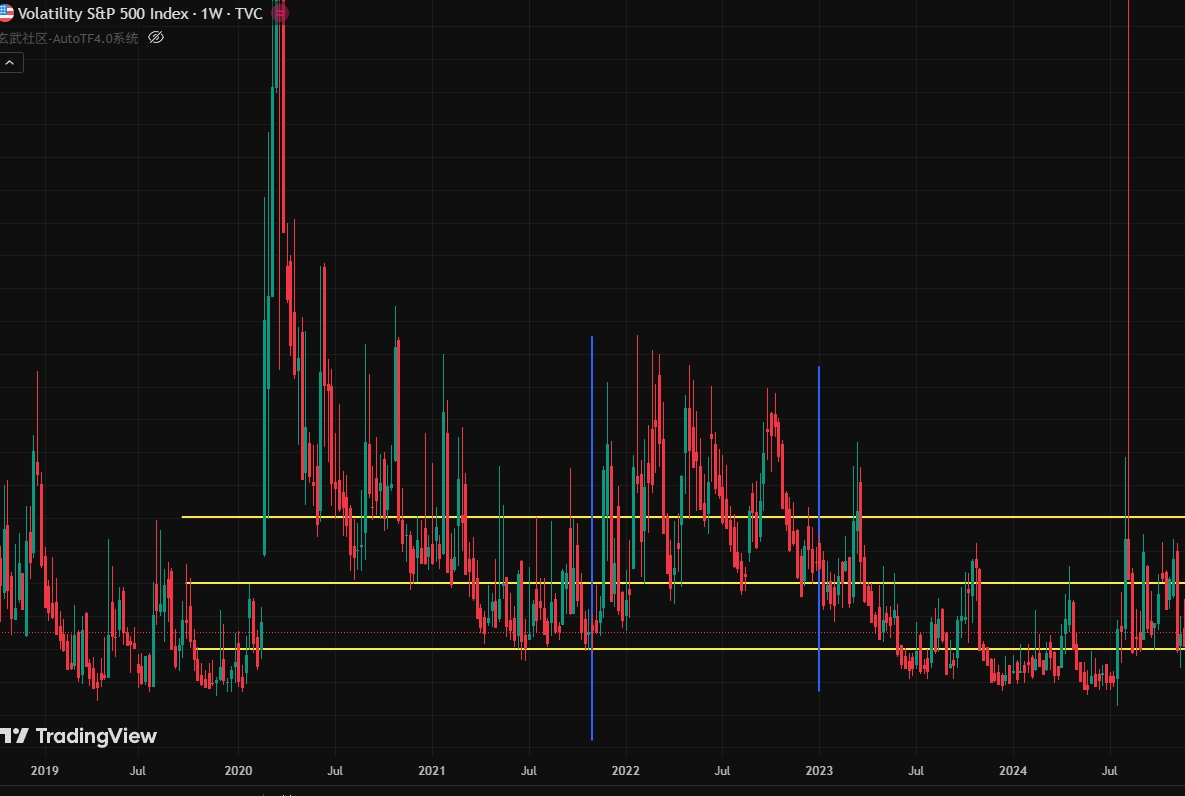Screen dimensions: 1185x796
Task: Click the 2023 label on the time axis
Action: (x=819, y=771)
